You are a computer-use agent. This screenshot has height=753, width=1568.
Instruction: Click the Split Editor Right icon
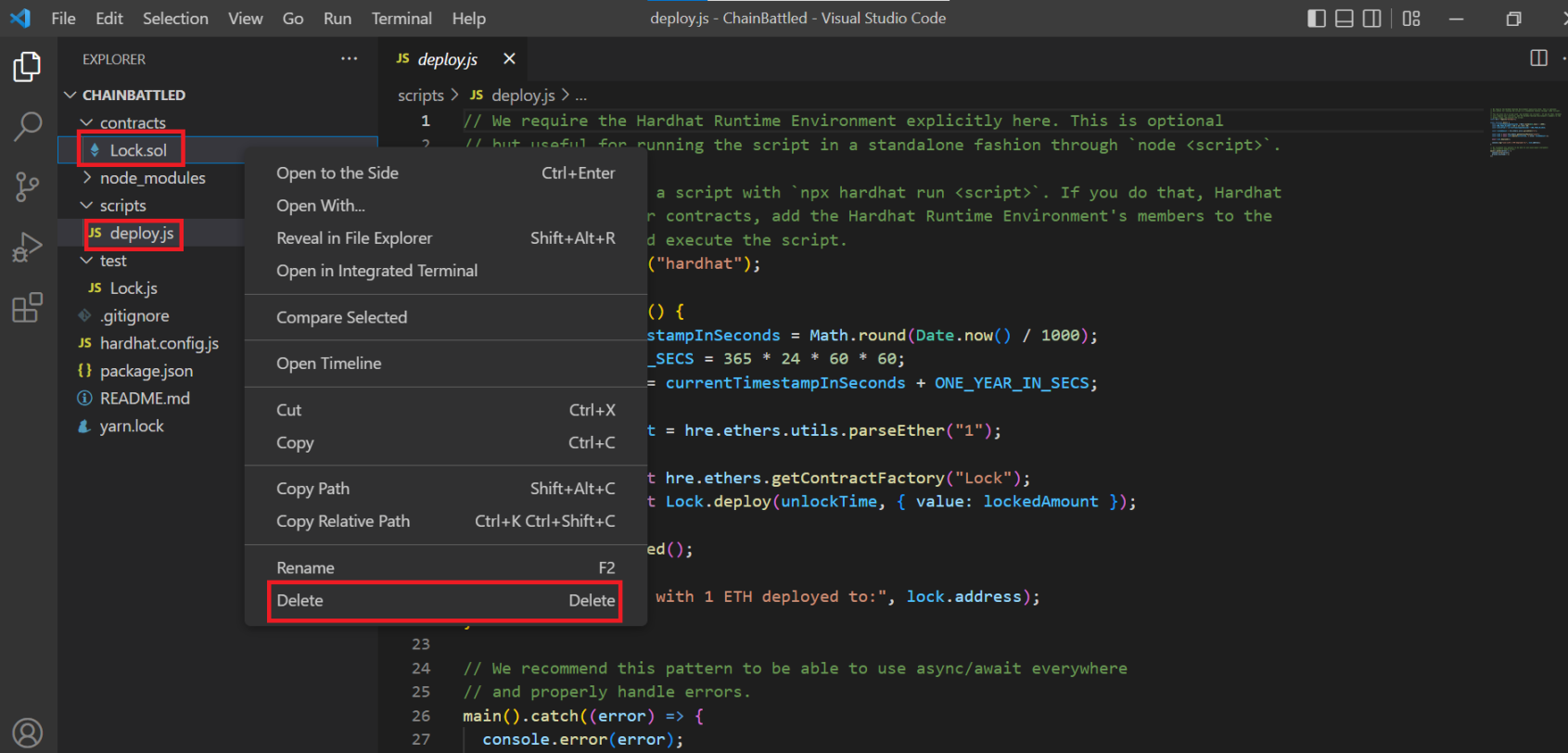tap(1538, 58)
